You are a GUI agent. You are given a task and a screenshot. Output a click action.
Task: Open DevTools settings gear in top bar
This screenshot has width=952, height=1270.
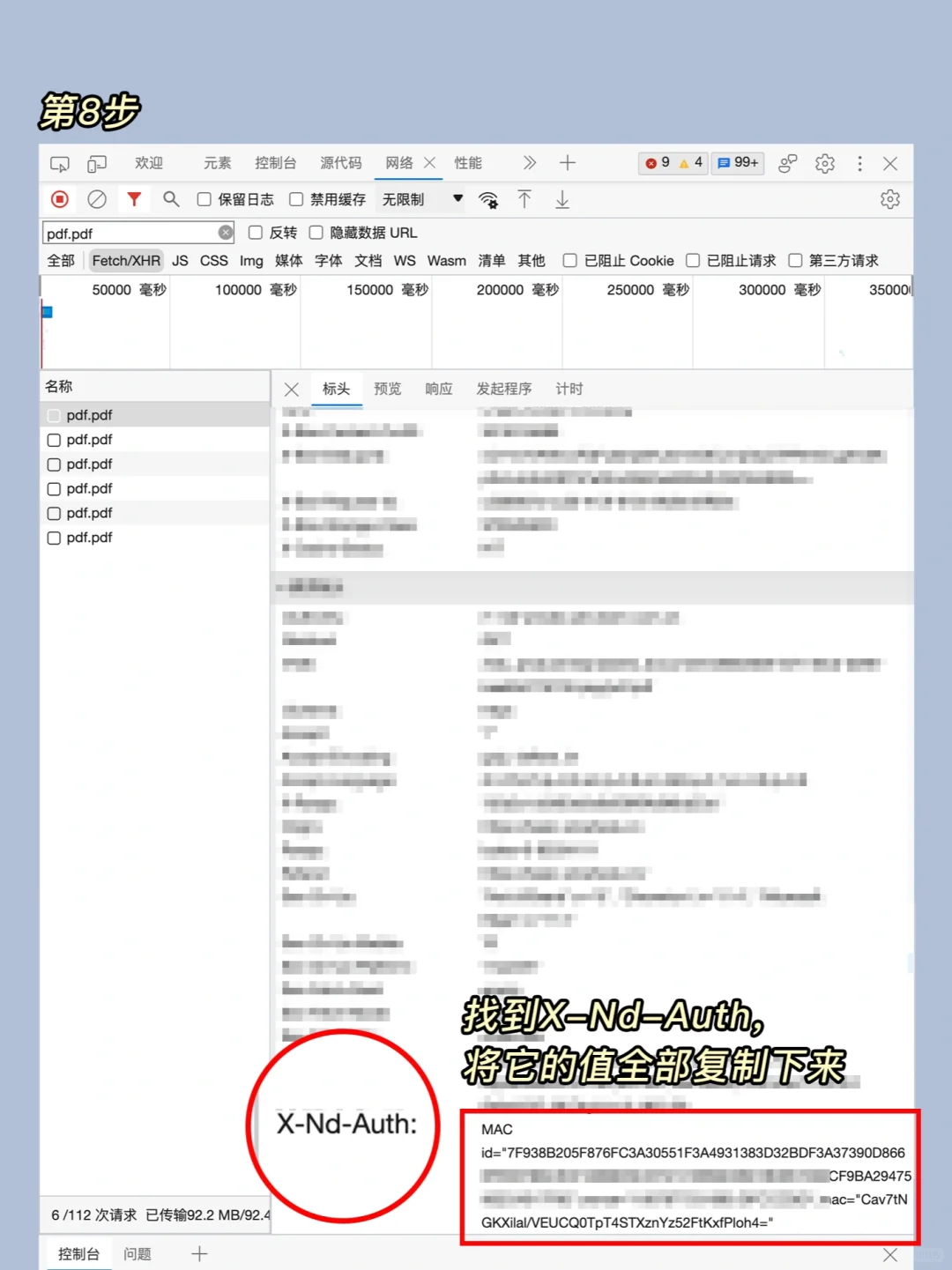pyautogui.click(x=825, y=163)
